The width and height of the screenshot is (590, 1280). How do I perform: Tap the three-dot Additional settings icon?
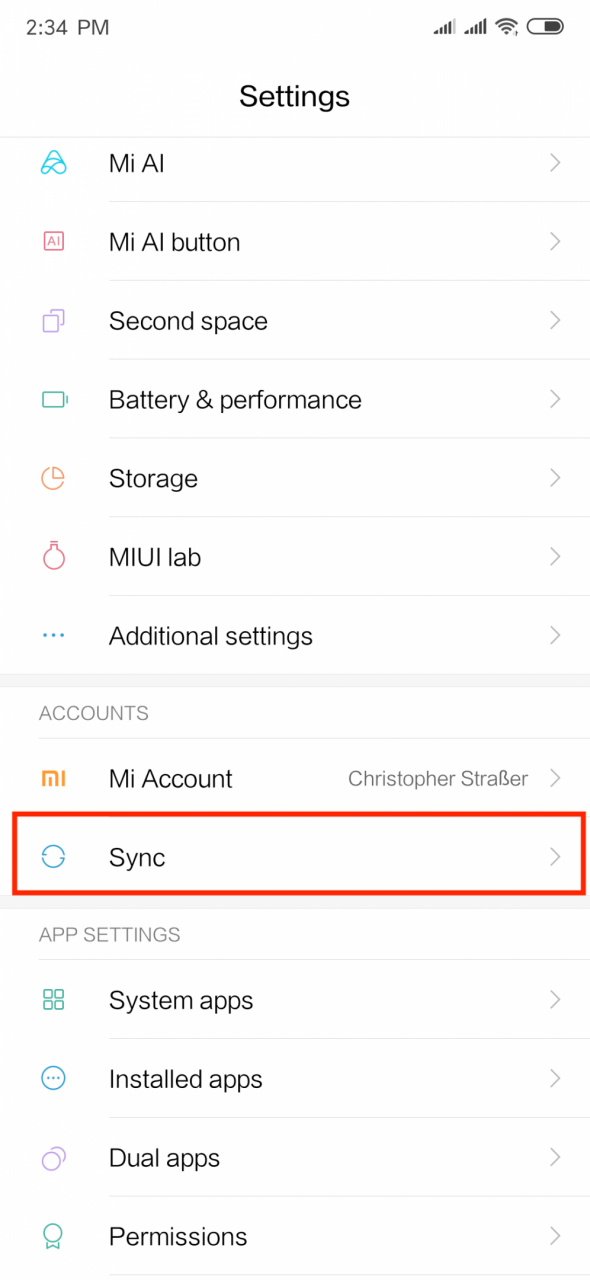point(53,635)
